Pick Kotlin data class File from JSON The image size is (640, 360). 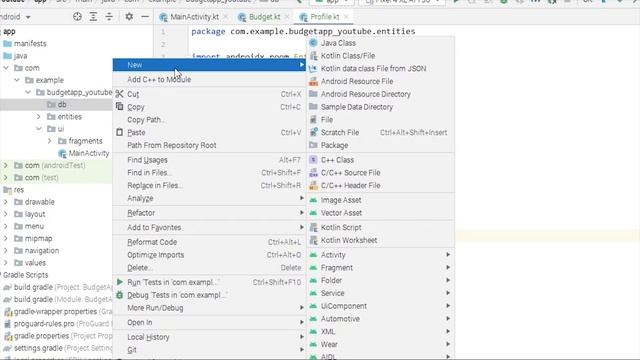tap(373, 68)
